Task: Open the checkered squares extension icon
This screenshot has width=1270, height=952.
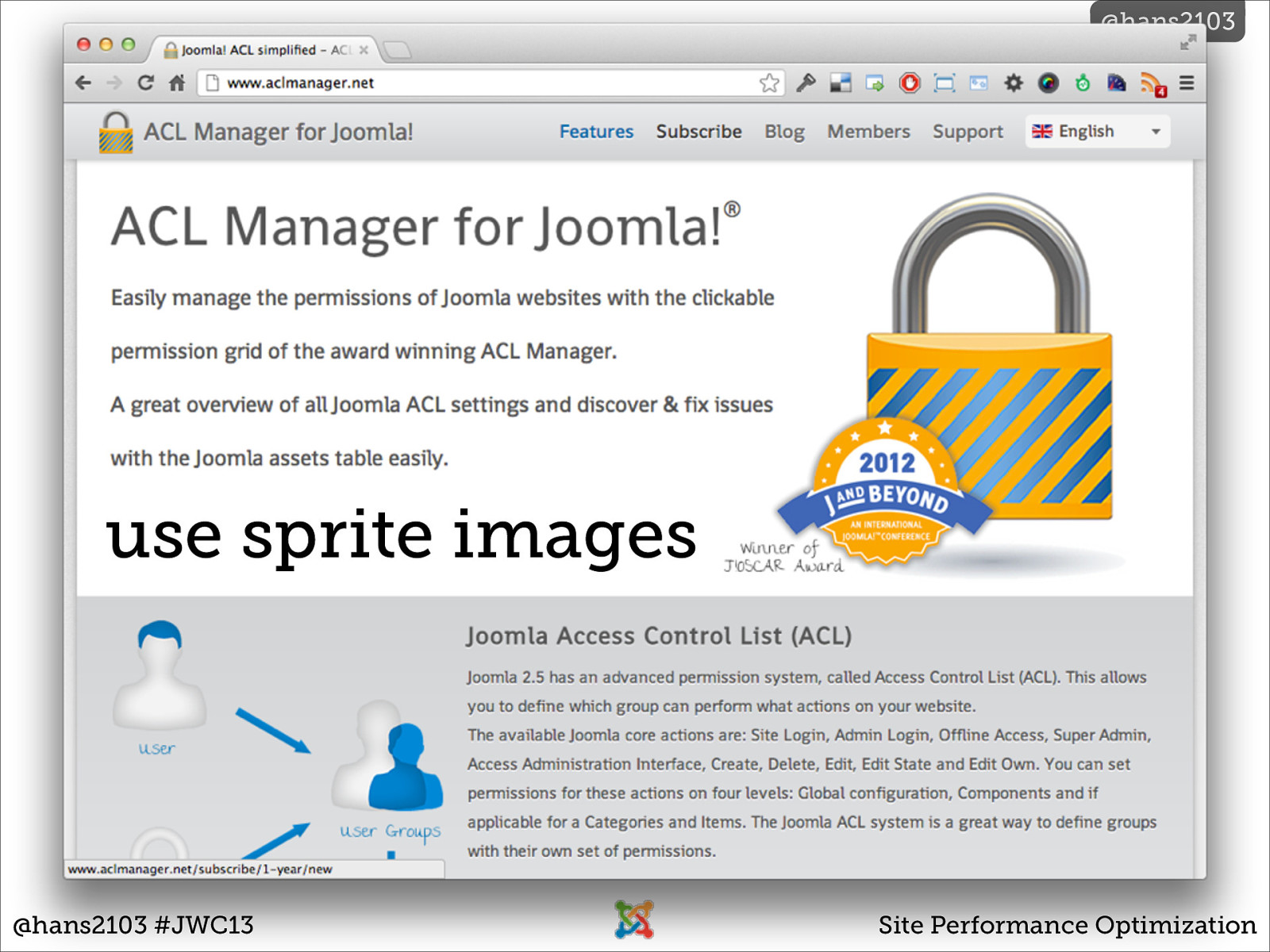Action: point(840,83)
